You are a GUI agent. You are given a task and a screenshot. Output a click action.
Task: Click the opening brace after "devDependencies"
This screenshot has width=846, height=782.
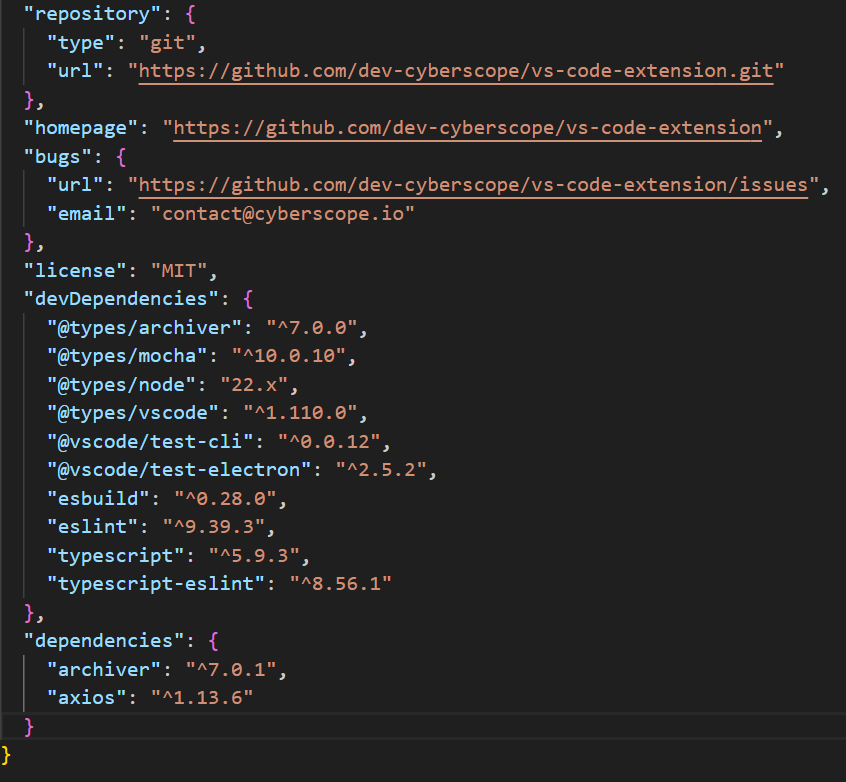248,300
